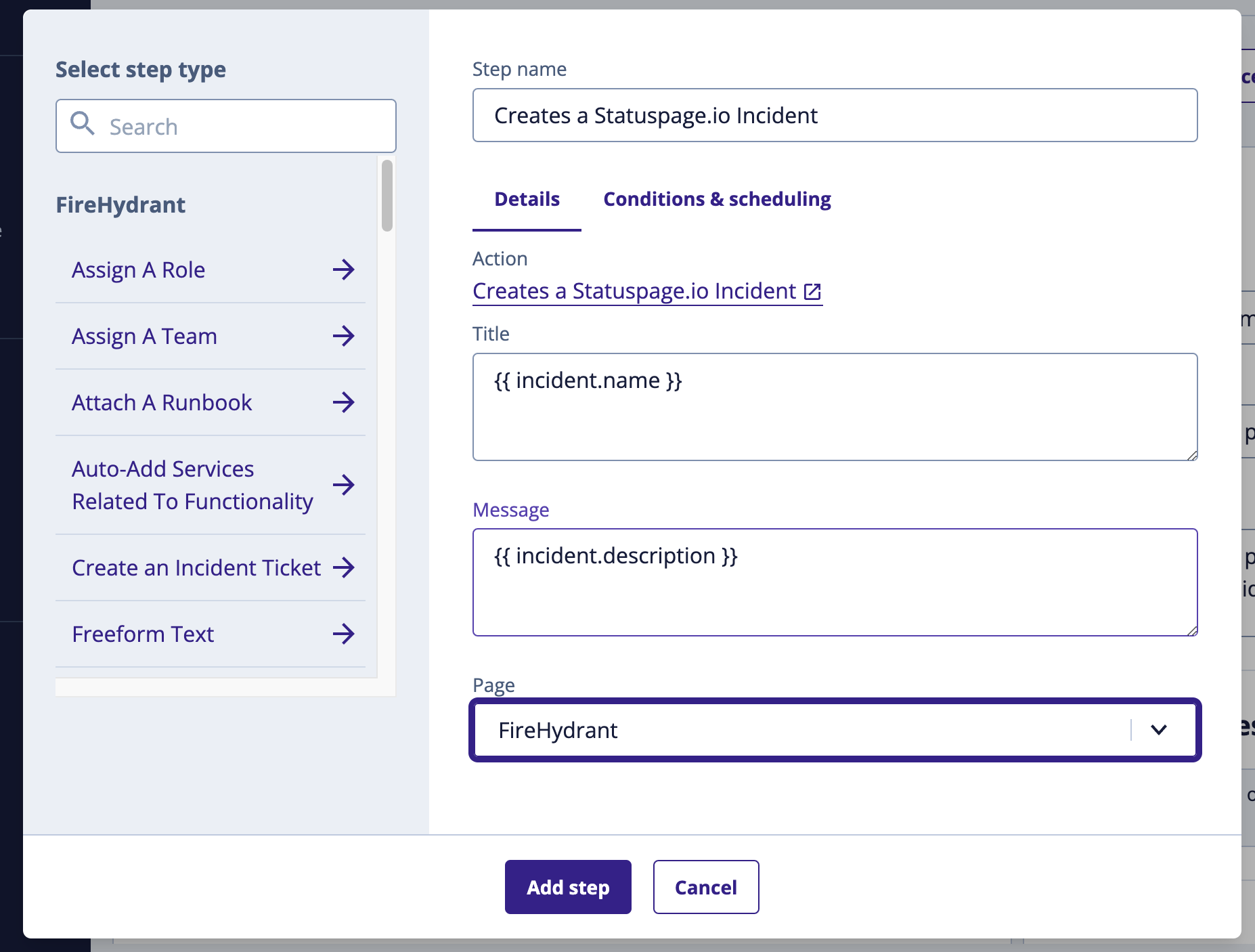
Task: Click the arrow beside Attach A Runbook
Action: tap(345, 402)
